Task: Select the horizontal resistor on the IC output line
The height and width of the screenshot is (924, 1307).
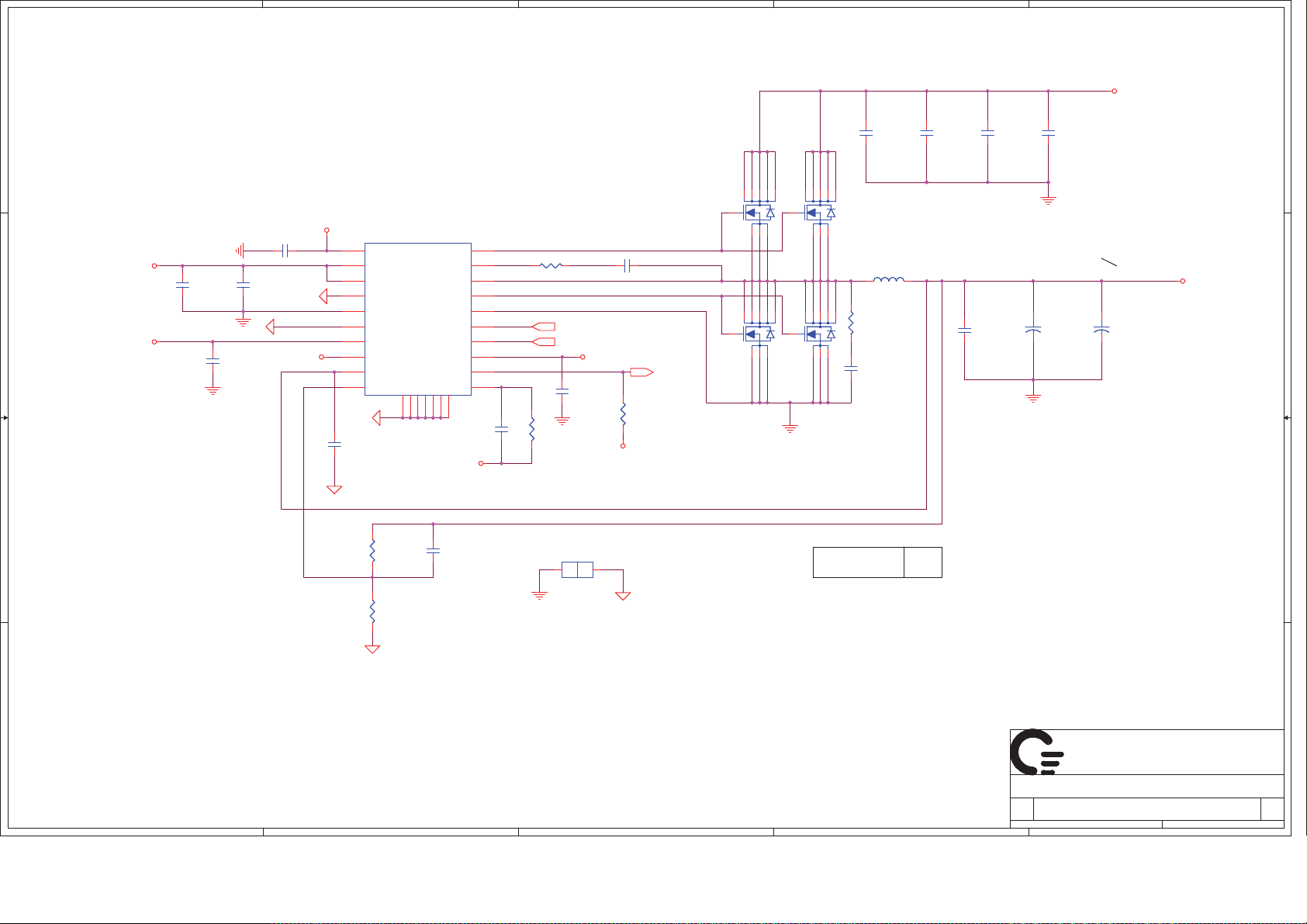Action: [551, 265]
